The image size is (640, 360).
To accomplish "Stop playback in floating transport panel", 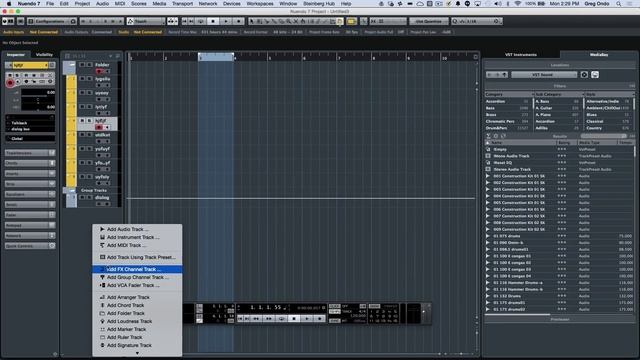I will pyautogui.click(x=294, y=318).
